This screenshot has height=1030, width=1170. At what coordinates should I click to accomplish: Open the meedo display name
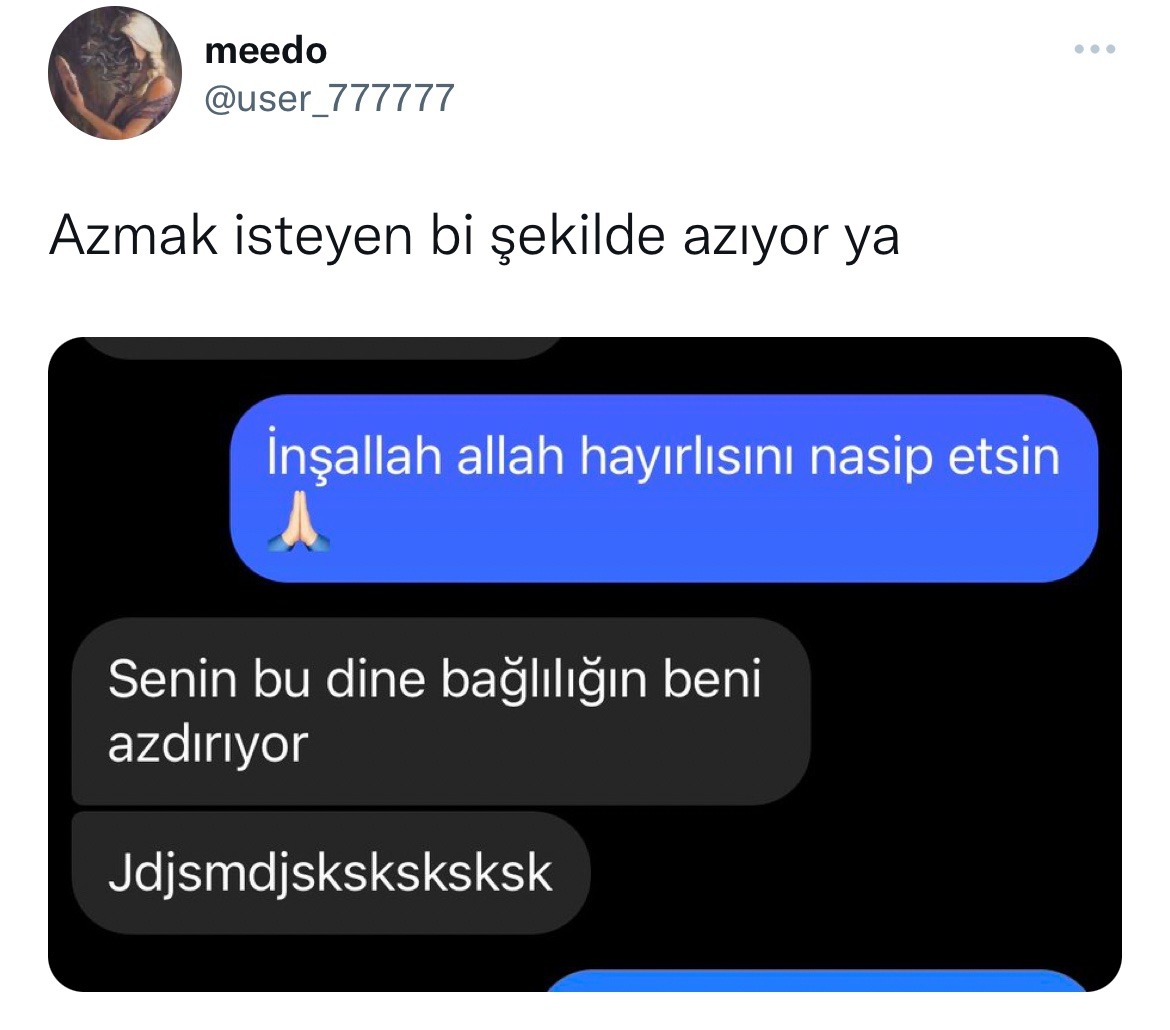point(266,51)
